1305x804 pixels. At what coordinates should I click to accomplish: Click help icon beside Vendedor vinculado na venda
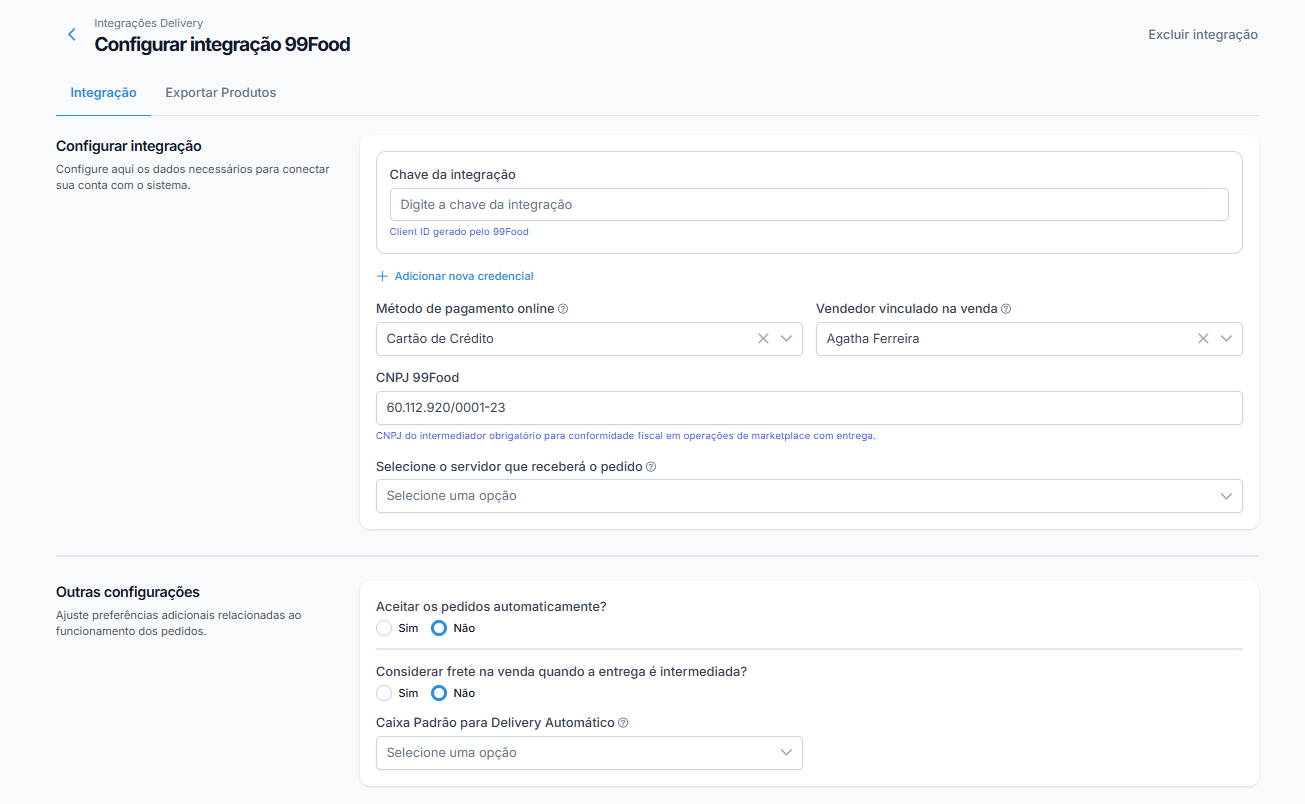tap(1006, 309)
